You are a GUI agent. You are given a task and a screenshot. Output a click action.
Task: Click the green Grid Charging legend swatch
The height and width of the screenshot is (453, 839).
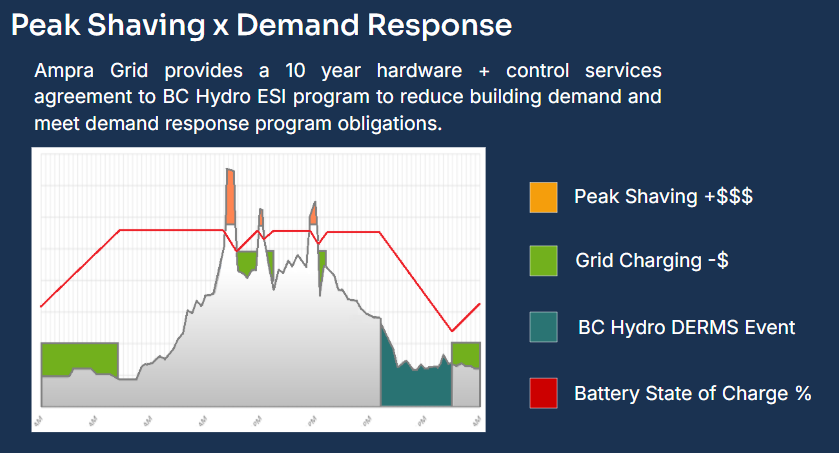click(543, 261)
